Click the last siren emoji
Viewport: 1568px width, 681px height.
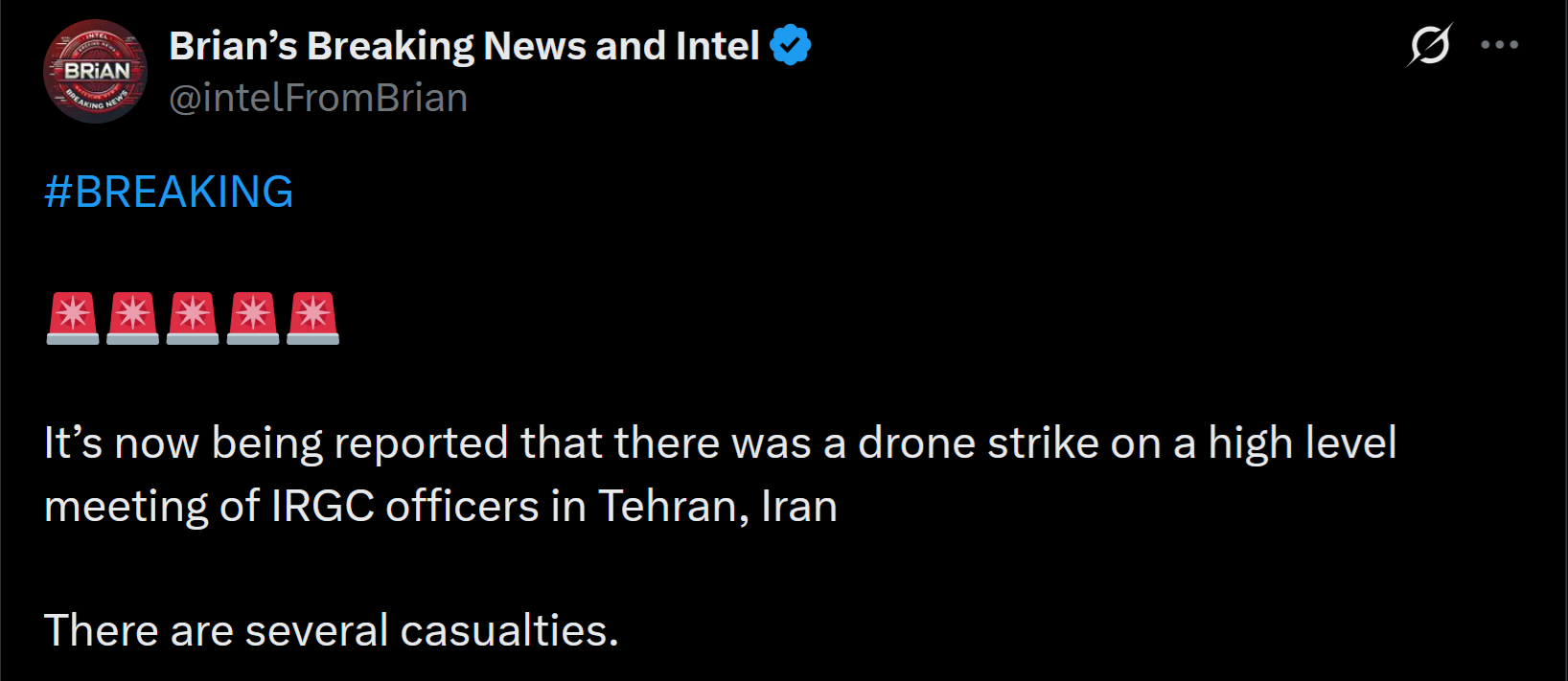point(313,318)
